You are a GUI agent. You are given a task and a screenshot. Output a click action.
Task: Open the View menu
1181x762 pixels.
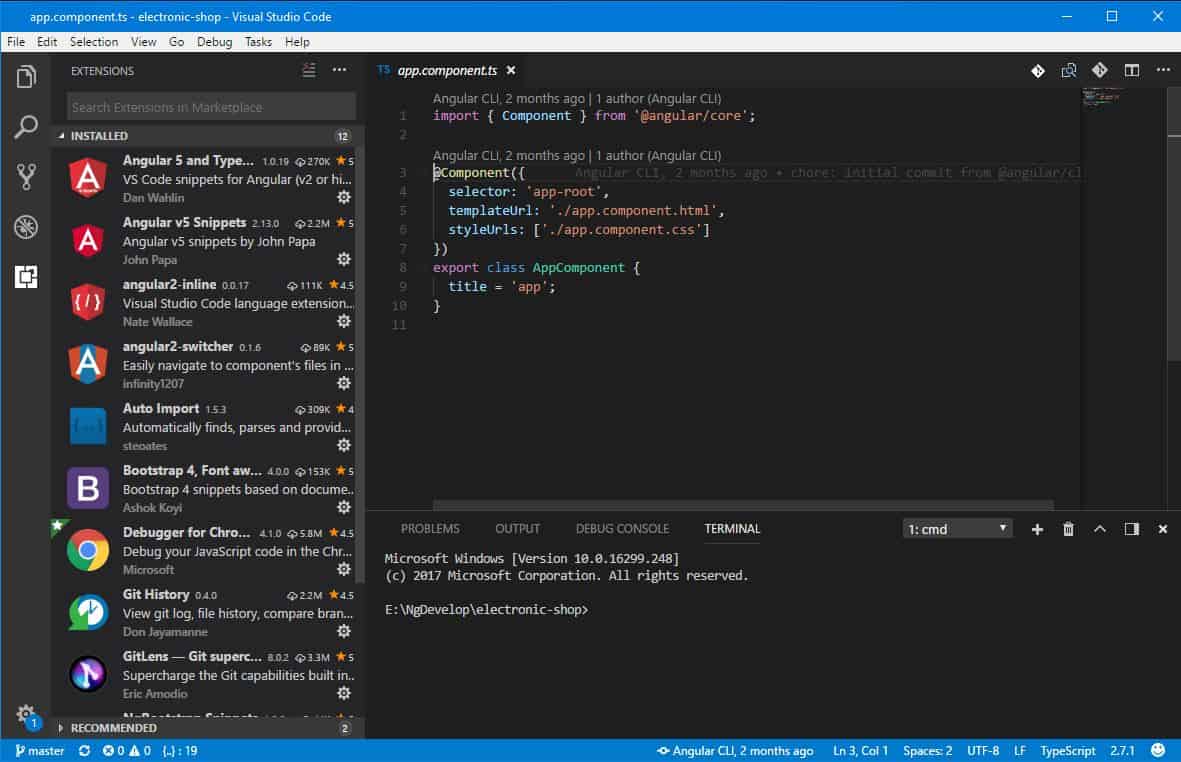(143, 42)
